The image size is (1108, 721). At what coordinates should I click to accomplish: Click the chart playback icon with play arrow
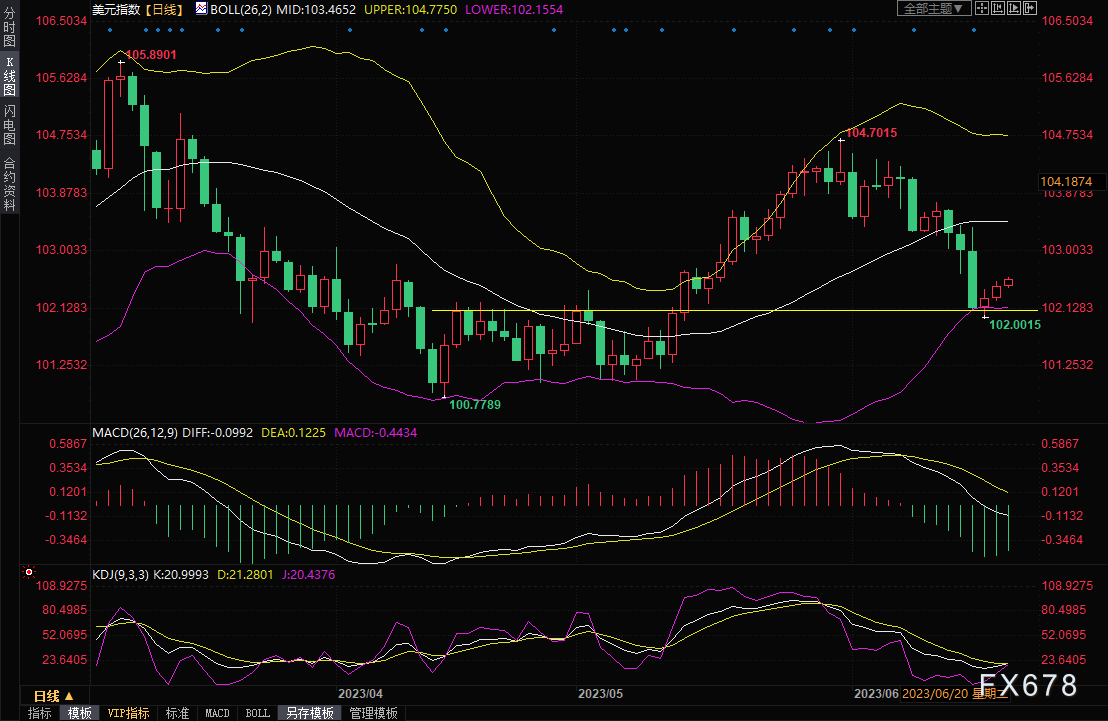coord(1015,8)
